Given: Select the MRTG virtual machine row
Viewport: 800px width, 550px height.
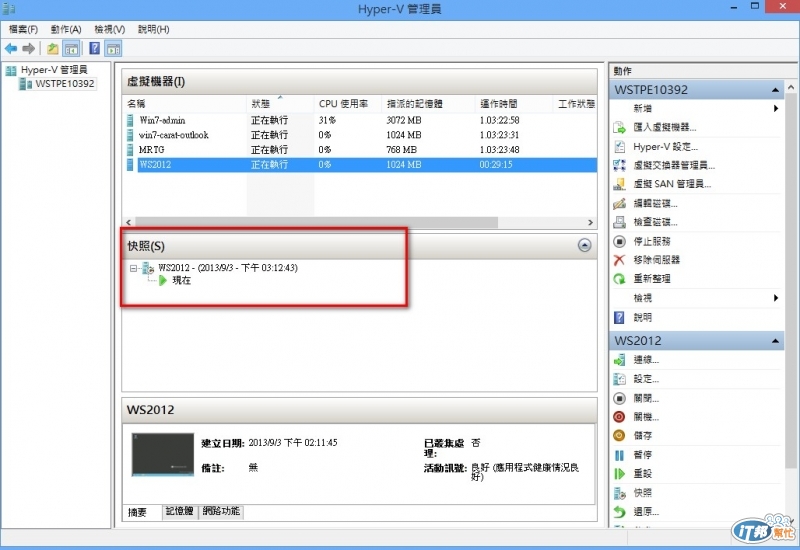Looking at the screenshot, I should (x=360, y=150).
